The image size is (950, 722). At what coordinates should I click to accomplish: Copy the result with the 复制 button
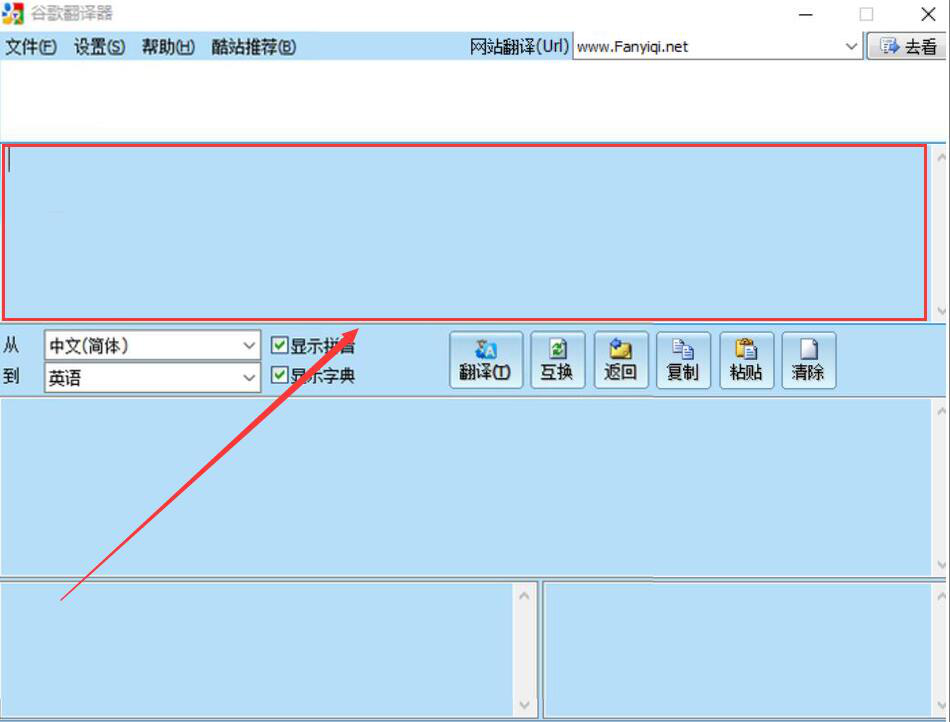tap(683, 360)
